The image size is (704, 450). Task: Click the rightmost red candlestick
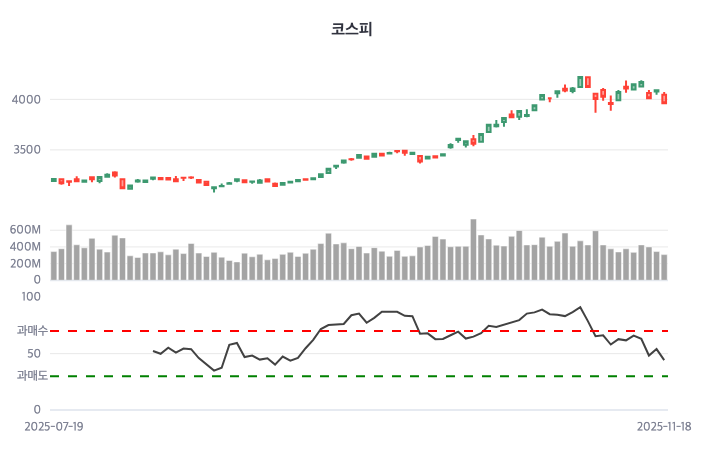pos(664,98)
